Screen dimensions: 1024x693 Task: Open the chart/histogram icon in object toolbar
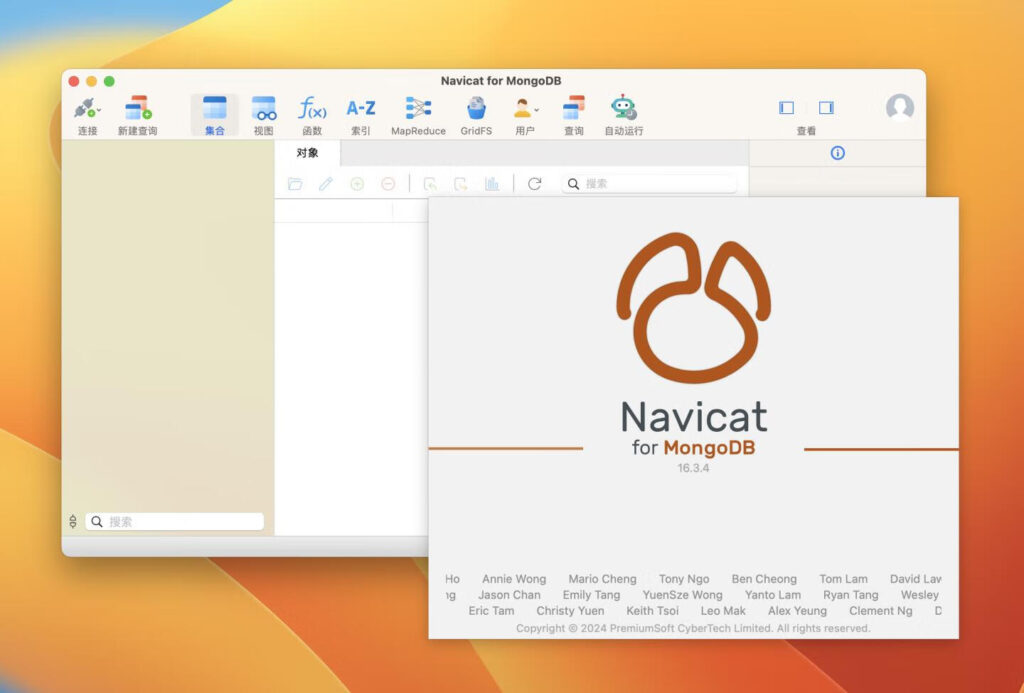[494, 183]
